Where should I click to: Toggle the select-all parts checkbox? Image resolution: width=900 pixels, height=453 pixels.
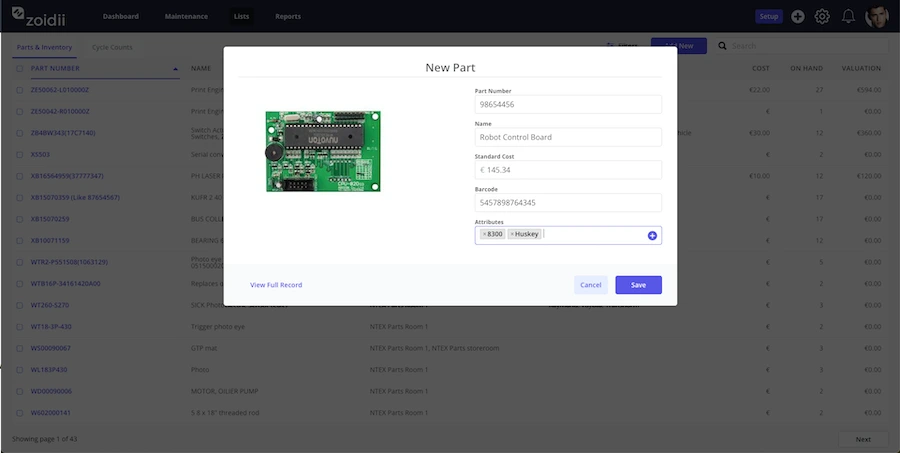pos(20,69)
